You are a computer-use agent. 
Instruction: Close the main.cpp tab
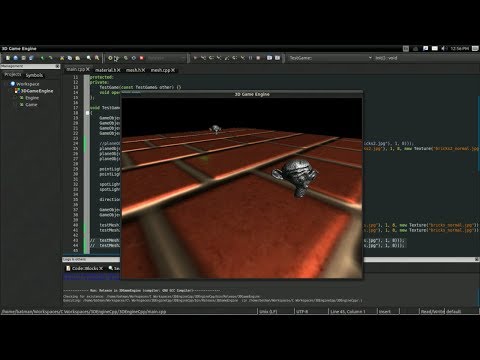click(88, 69)
